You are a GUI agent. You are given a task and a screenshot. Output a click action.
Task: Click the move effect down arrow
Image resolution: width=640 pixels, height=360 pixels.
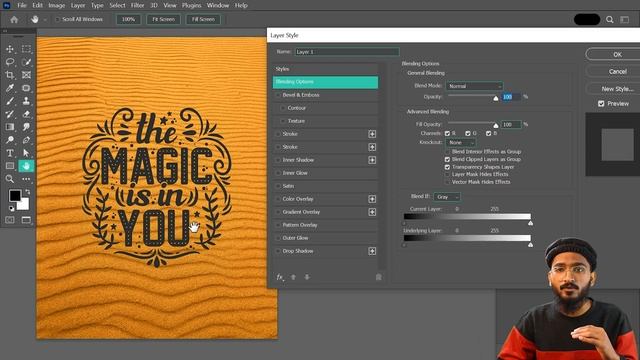307,277
